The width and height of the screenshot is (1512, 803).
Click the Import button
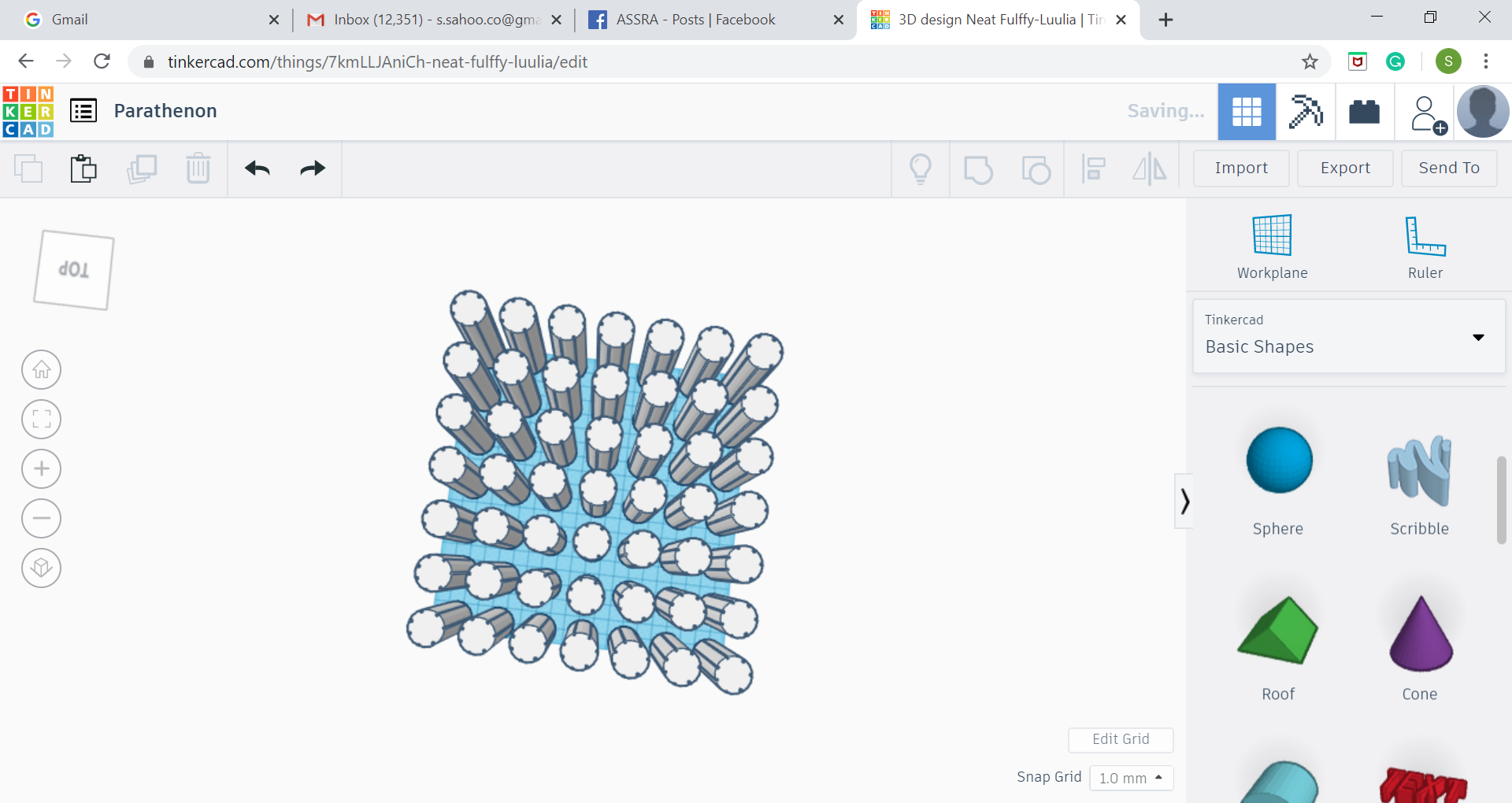pos(1241,168)
